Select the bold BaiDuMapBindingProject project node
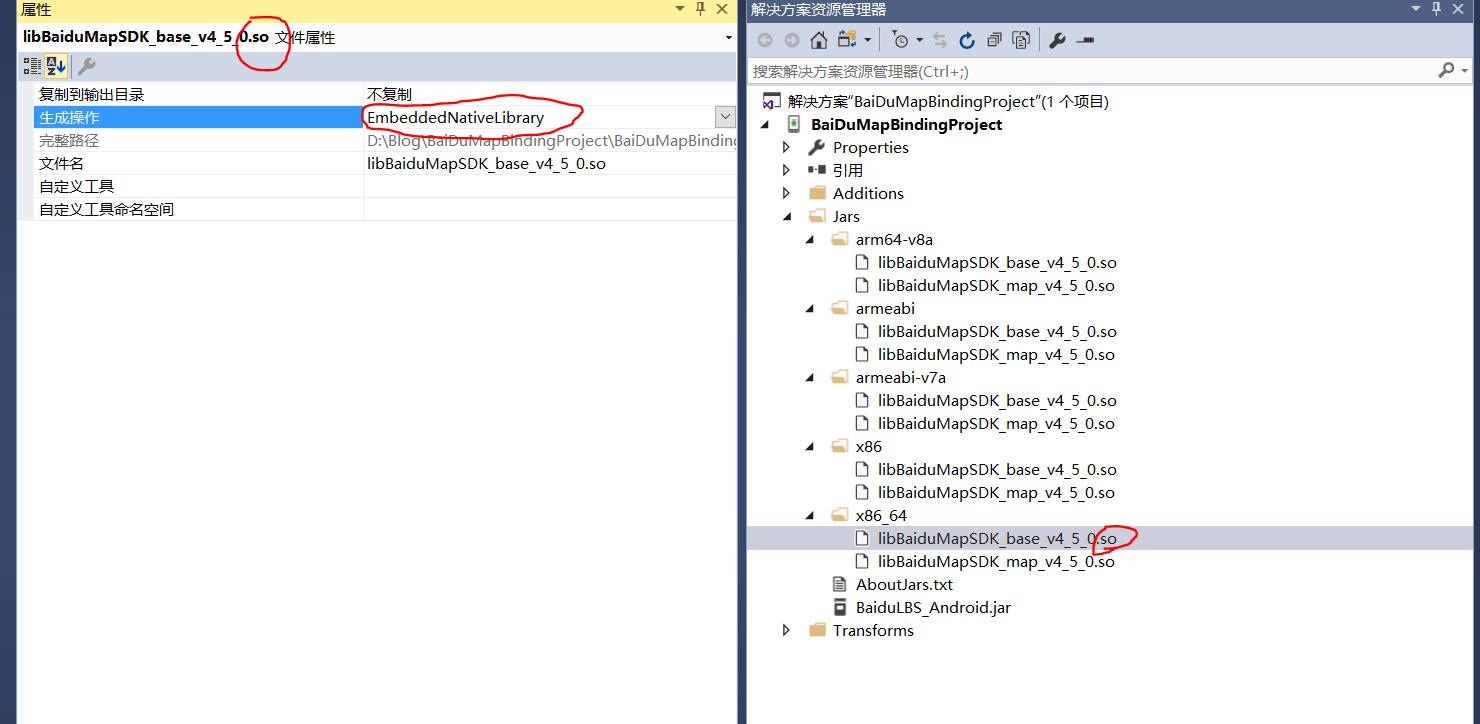This screenshot has width=1480, height=724. pyautogui.click(x=907, y=124)
